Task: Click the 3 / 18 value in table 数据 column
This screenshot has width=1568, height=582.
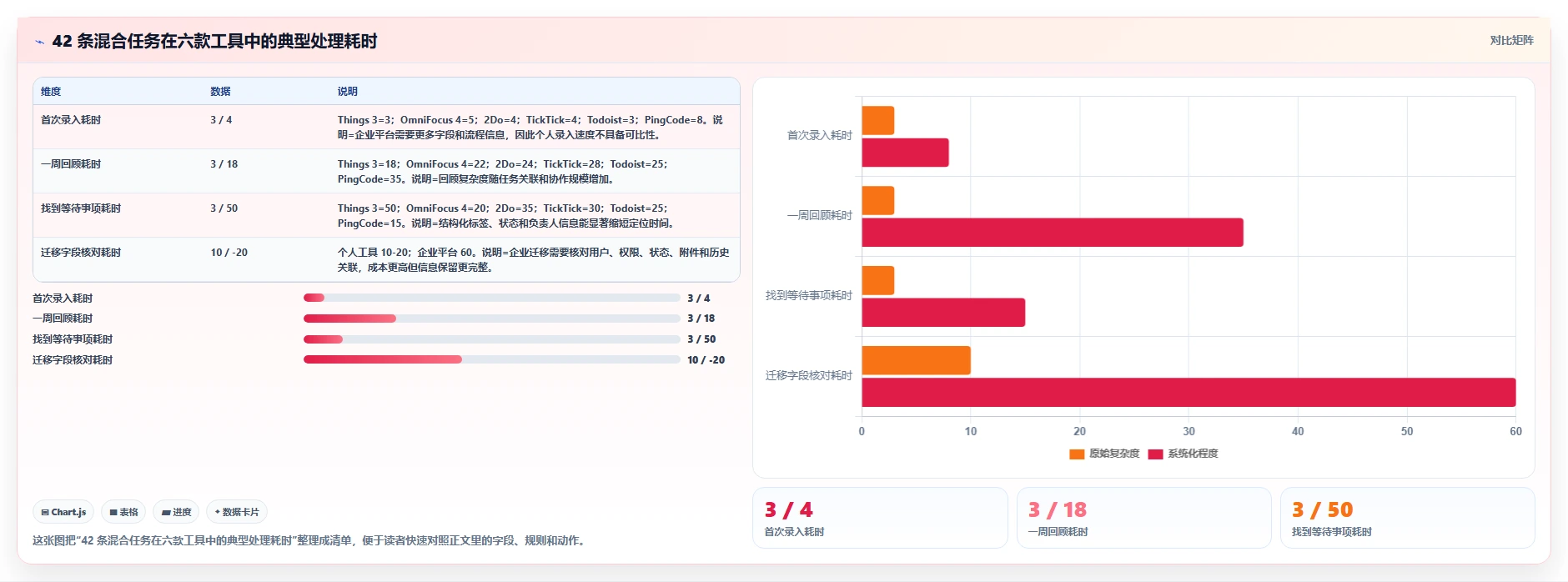Action: [224, 164]
